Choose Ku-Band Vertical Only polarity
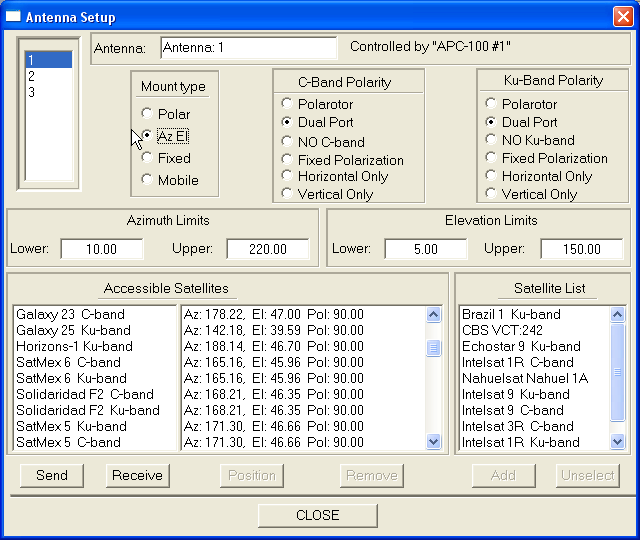The height and width of the screenshot is (540, 640). pos(491,194)
